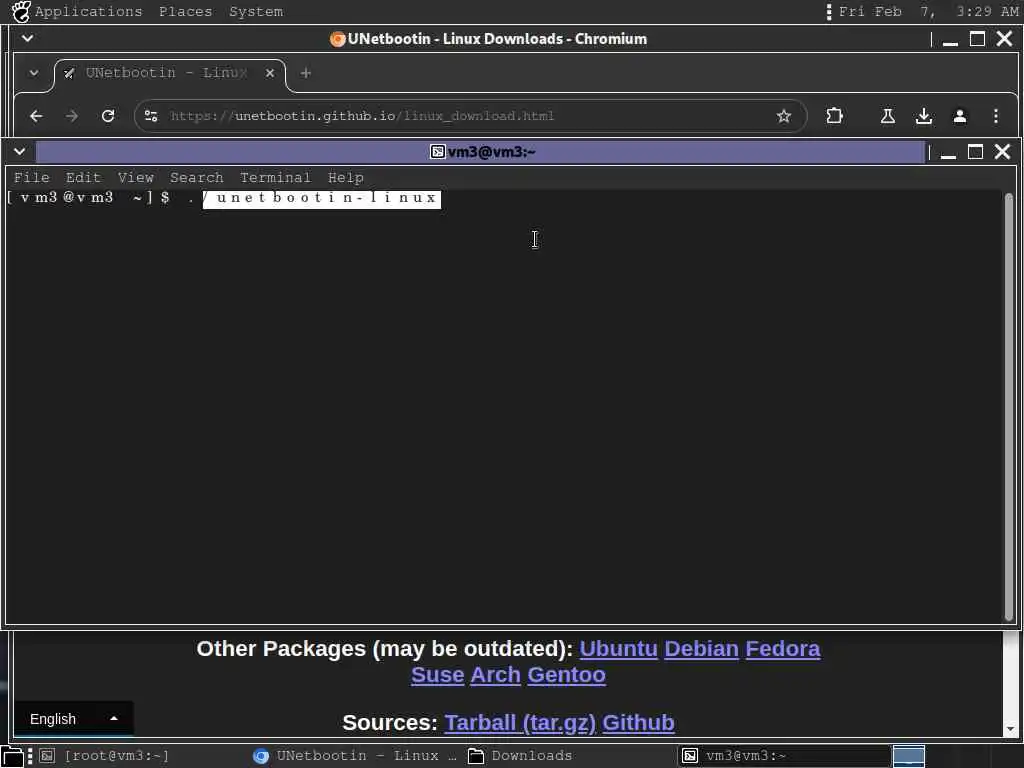Open a new Chromium tab

[x=306, y=73]
